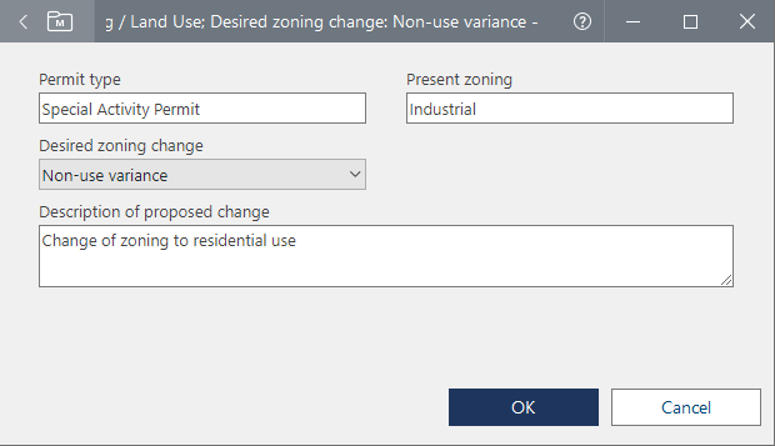Maximize the dialog window
The height and width of the screenshot is (446, 775).
(690, 21)
